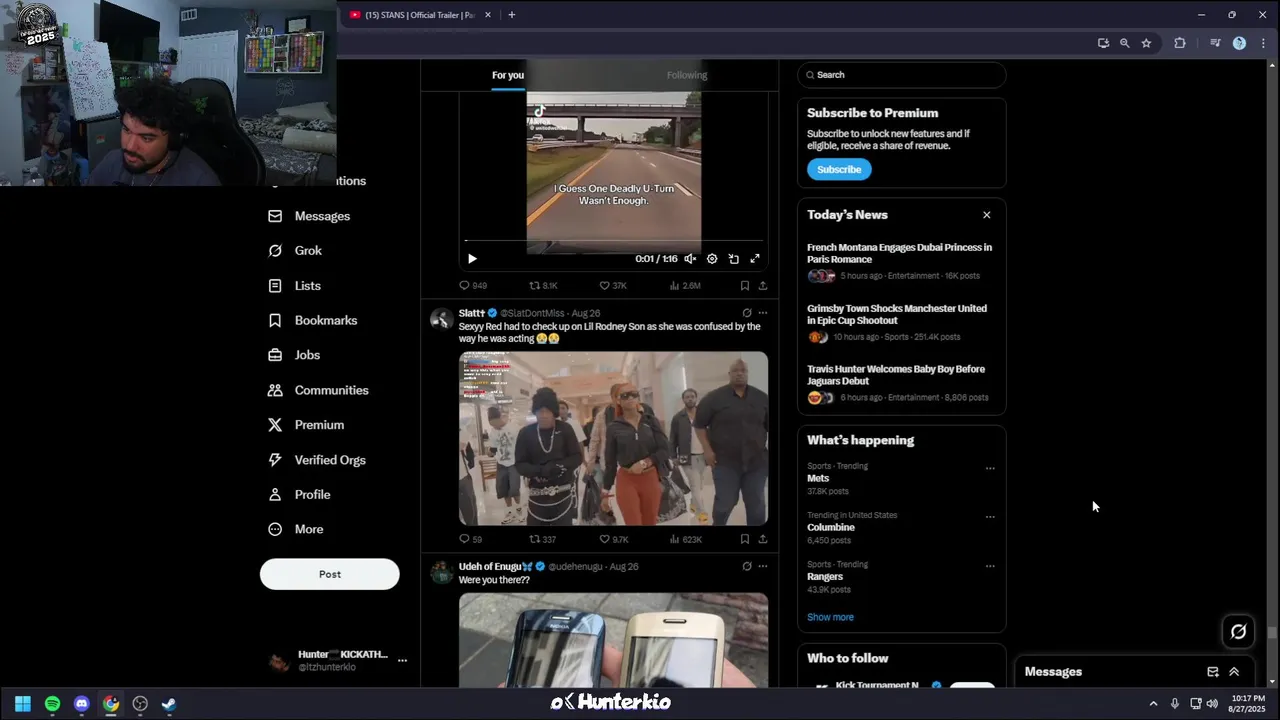Expand the More menu in sidebar
The height and width of the screenshot is (720, 1280).
coord(296,530)
